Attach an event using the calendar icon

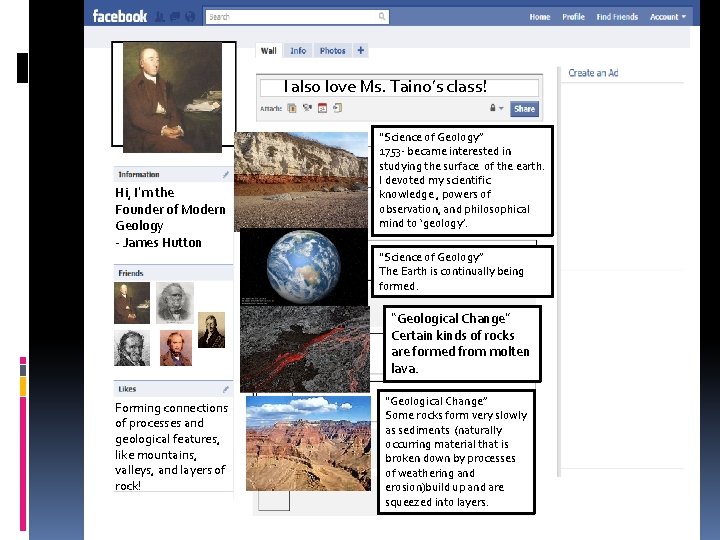pyautogui.click(x=322, y=108)
